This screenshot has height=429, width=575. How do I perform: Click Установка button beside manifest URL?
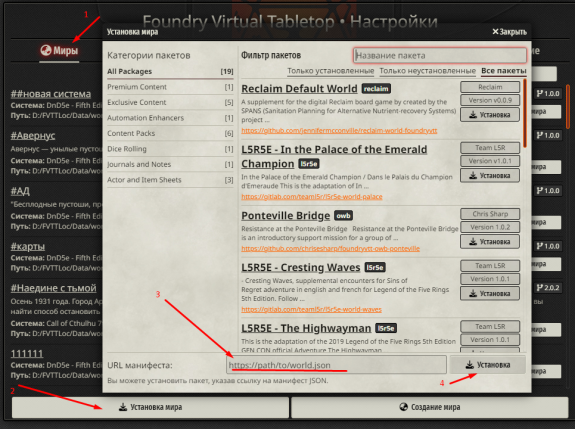tap(488, 365)
